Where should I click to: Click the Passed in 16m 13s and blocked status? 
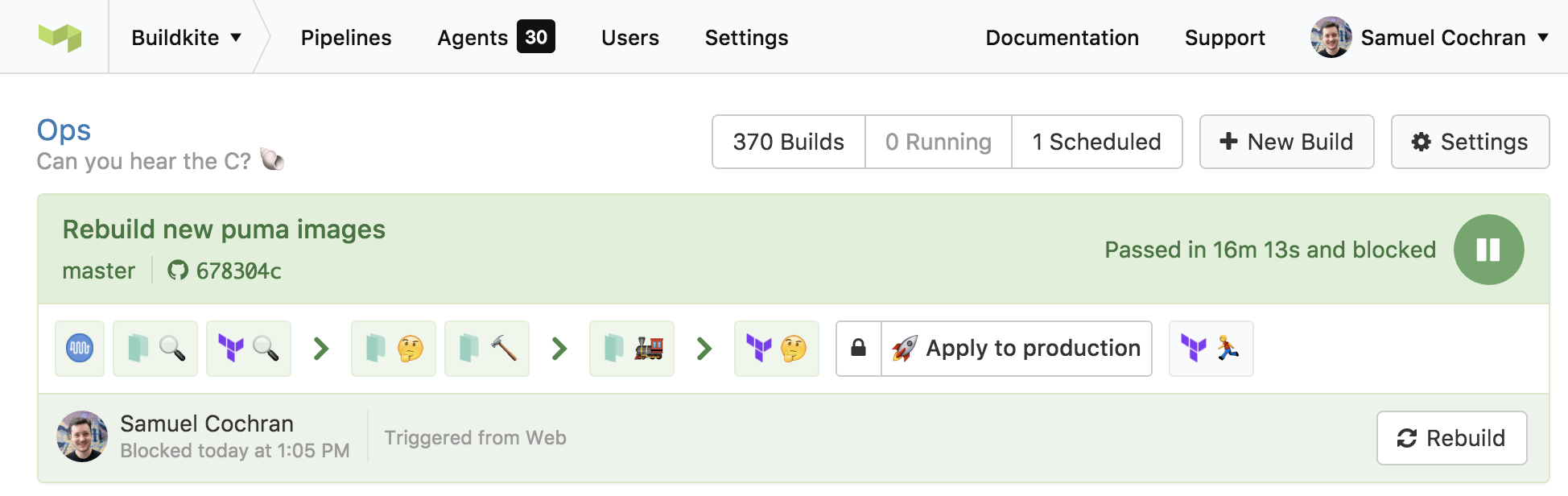tap(1270, 250)
